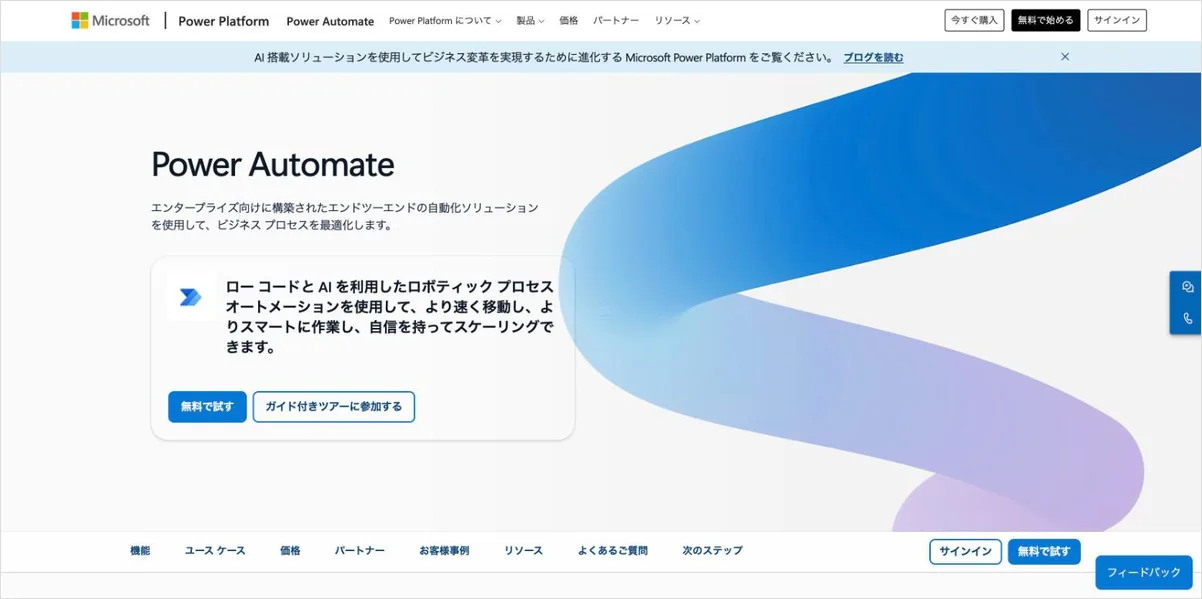Click the black 無料で始める button
Viewport: 1202px width, 599px height.
click(x=1045, y=20)
